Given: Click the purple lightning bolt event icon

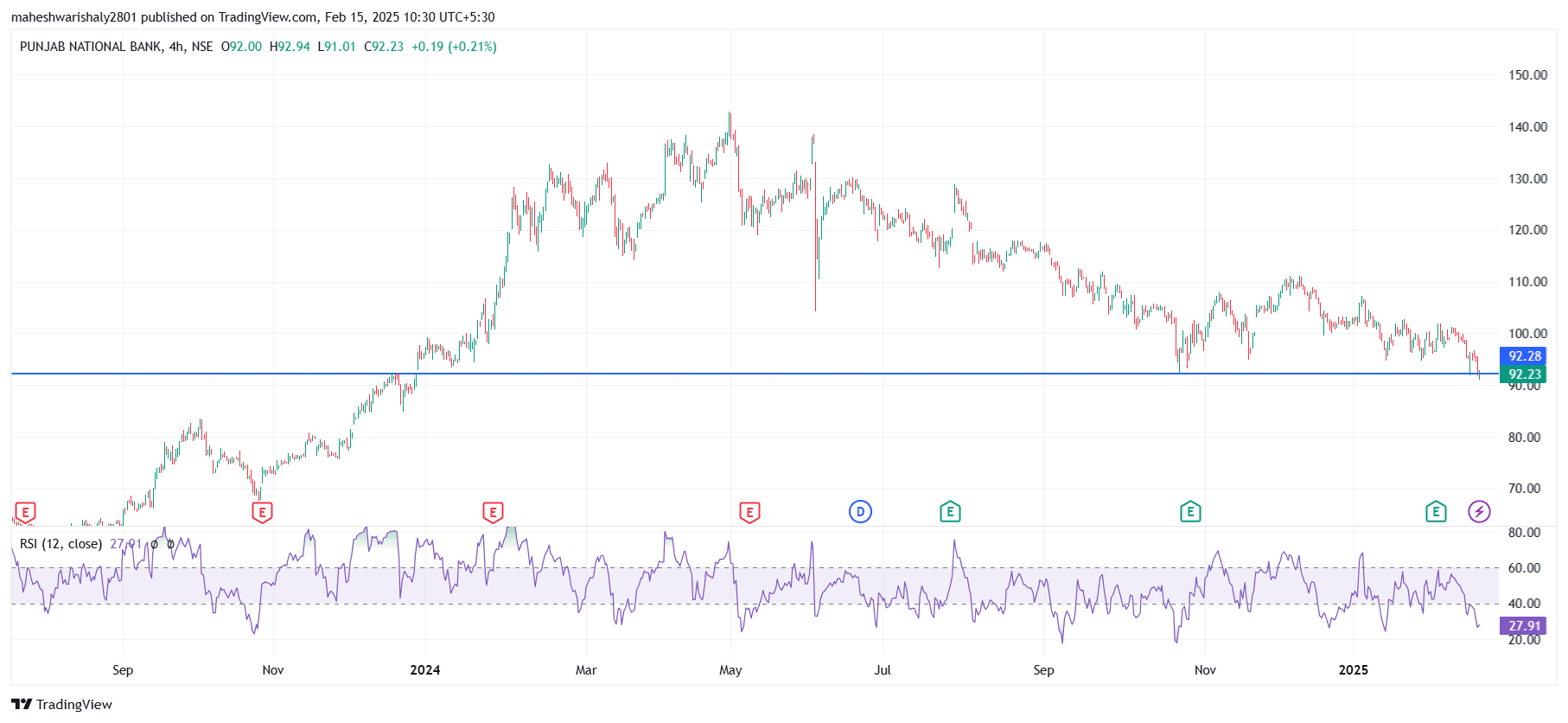Looking at the screenshot, I should click(1479, 512).
